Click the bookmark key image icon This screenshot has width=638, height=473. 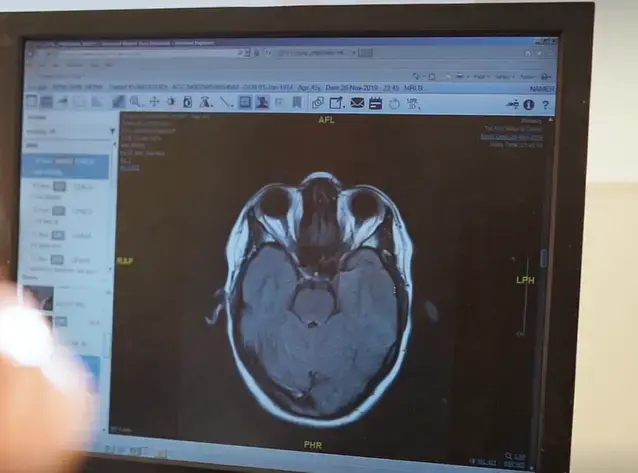pos(297,102)
